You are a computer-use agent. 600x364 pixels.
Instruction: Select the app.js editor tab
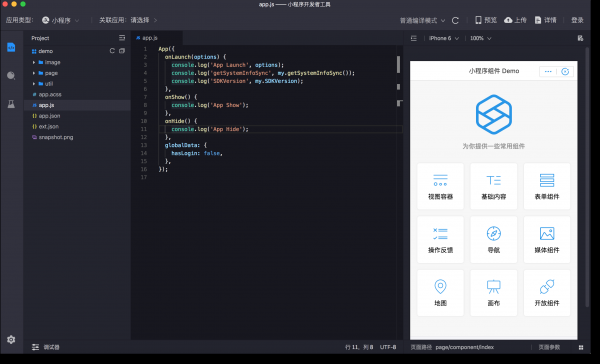[x=147, y=38]
